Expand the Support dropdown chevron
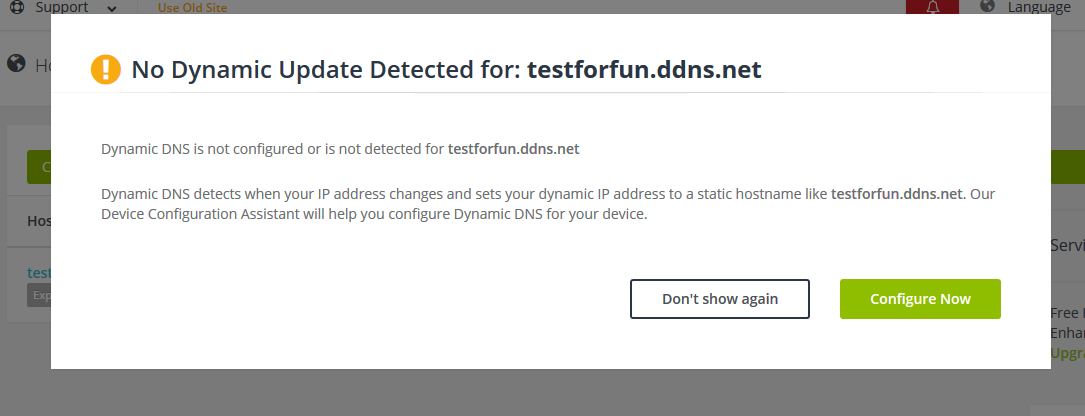1085x416 pixels. point(111,8)
